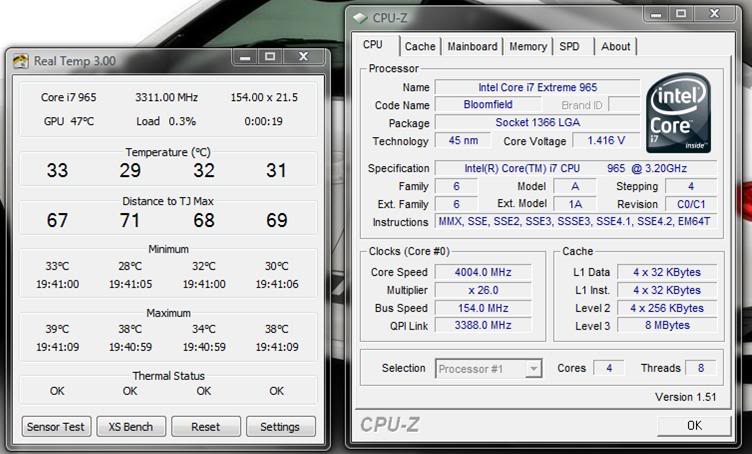Open the About tab in CPU-Z
Image resolution: width=752 pixels, height=454 pixels.
(616, 46)
